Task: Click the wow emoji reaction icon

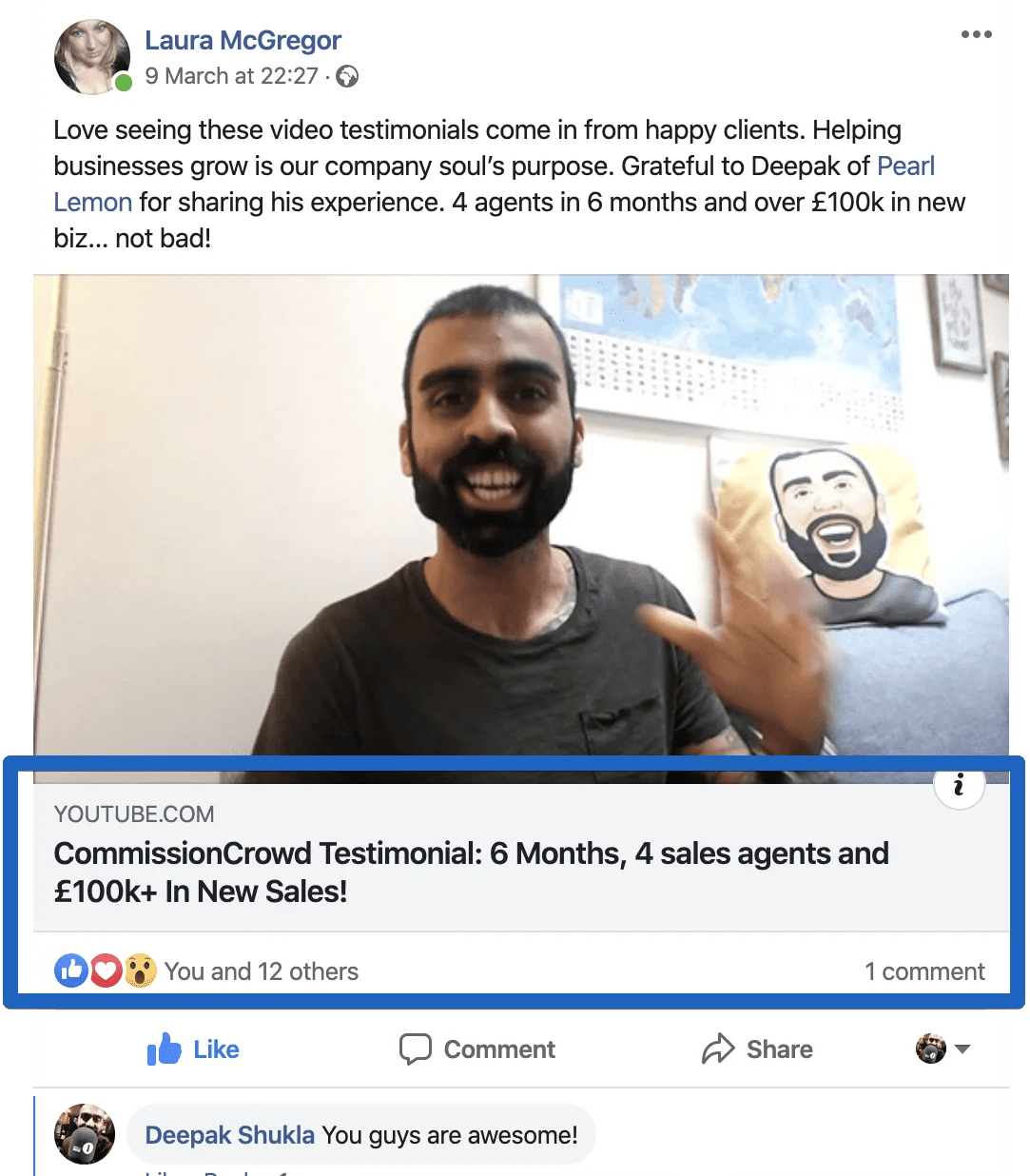Action: tap(140, 970)
